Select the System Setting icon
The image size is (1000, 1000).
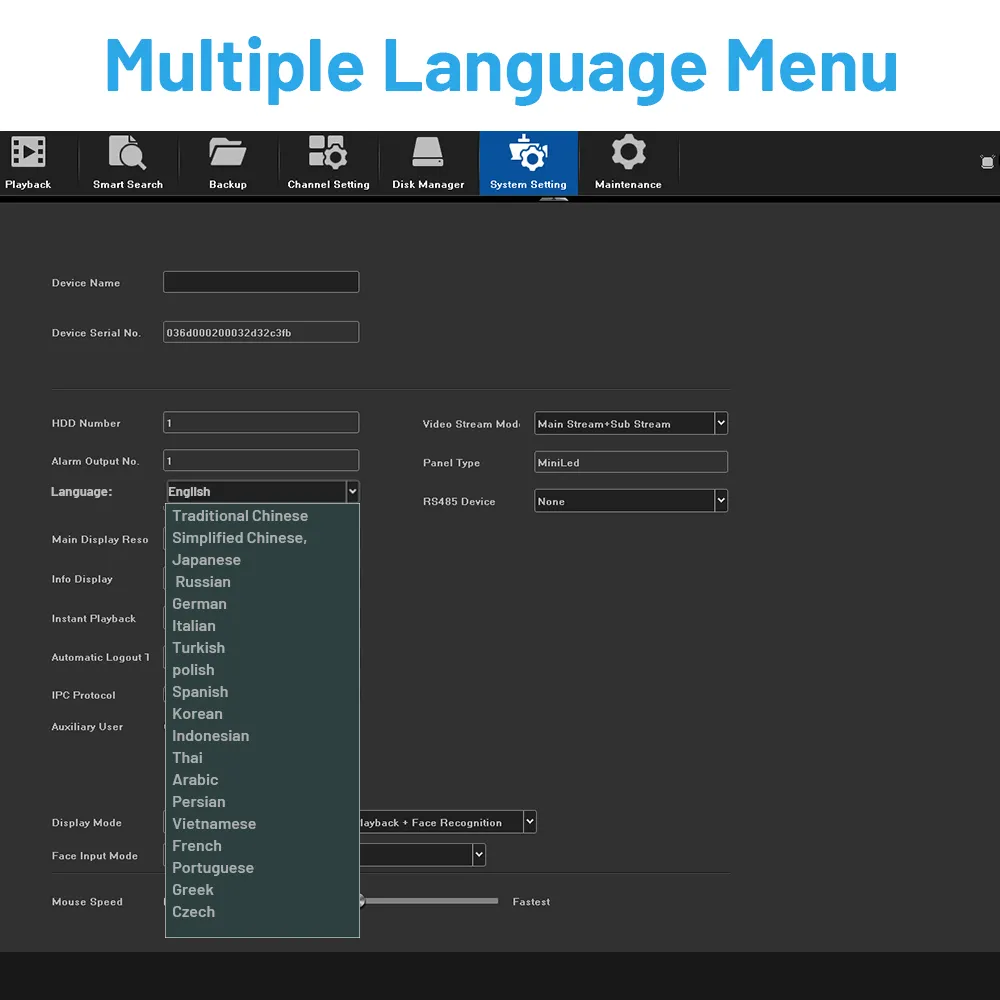coord(528,153)
